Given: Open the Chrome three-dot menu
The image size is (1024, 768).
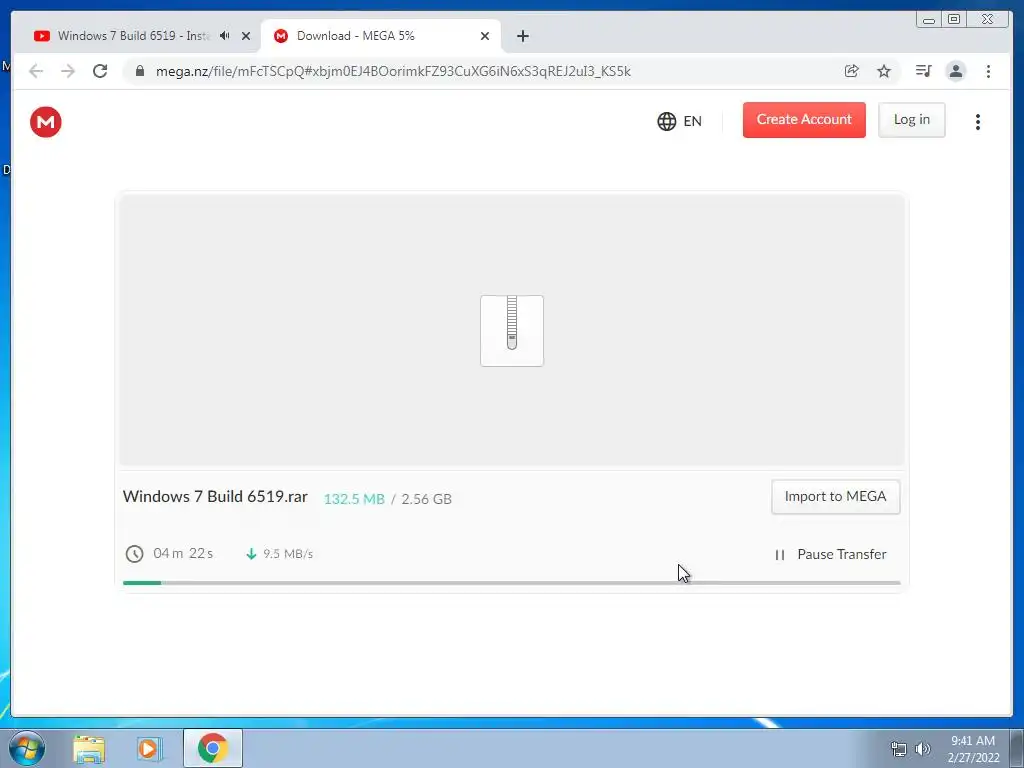Looking at the screenshot, I should pyautogui.click(x=988, y=71).
